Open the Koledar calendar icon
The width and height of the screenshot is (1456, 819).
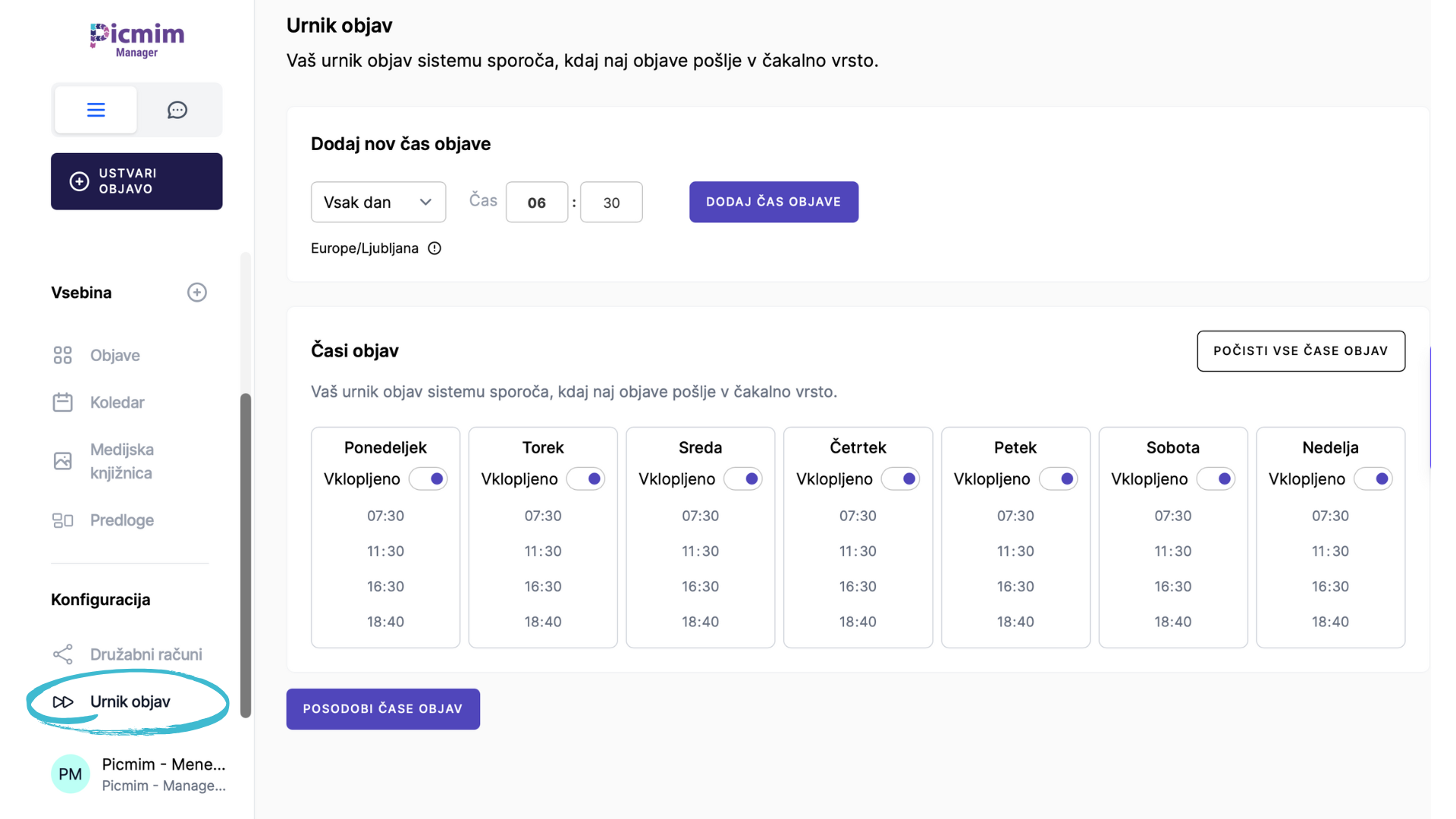(x=63, y=403)
